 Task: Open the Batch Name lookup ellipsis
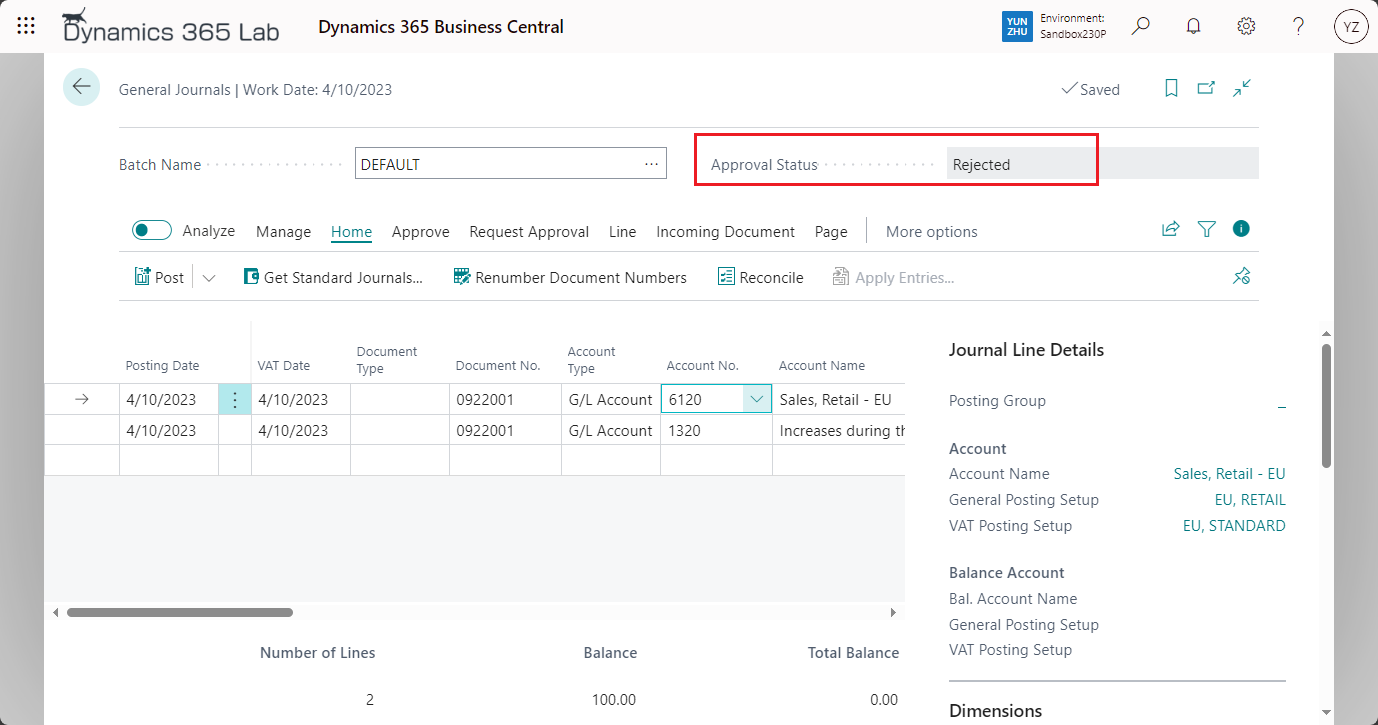651,163
